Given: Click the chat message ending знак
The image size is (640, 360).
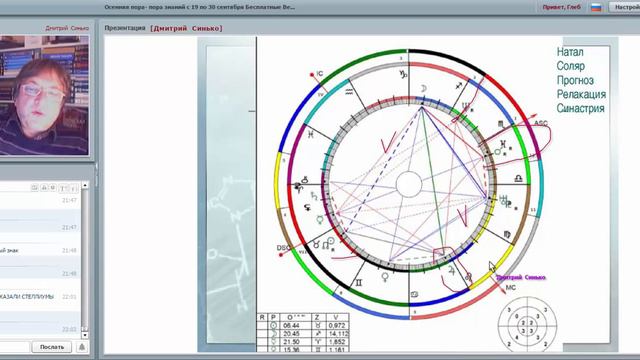Looking at the screenshot, I should pyautogui.click(x=9, y=250).
